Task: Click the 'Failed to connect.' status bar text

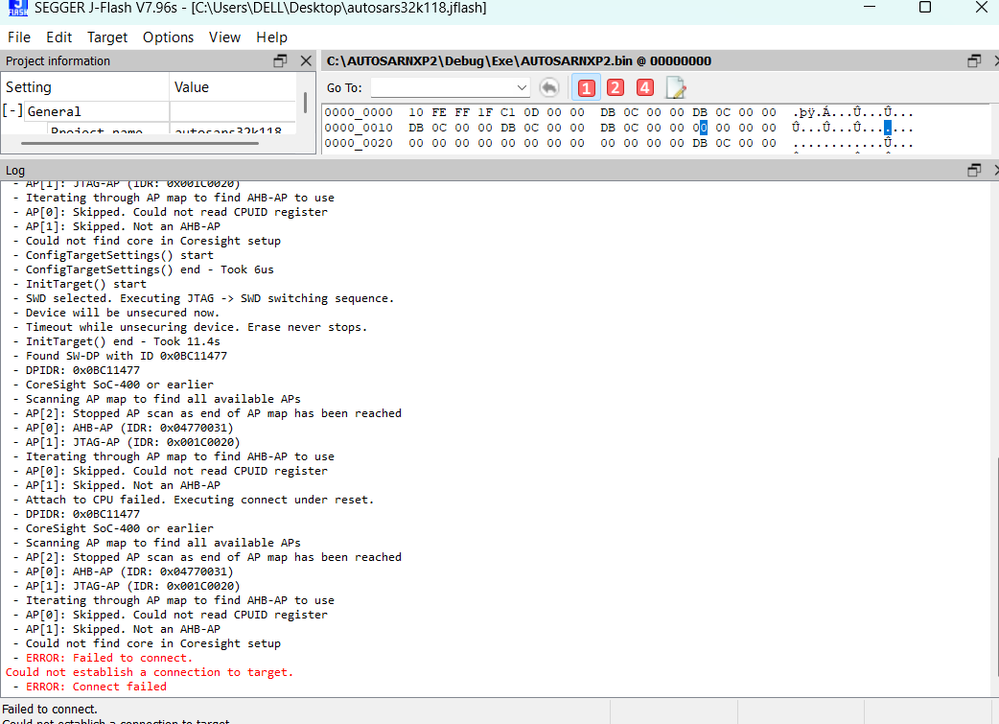Action: pyautogui.click(x=50, y=709)
